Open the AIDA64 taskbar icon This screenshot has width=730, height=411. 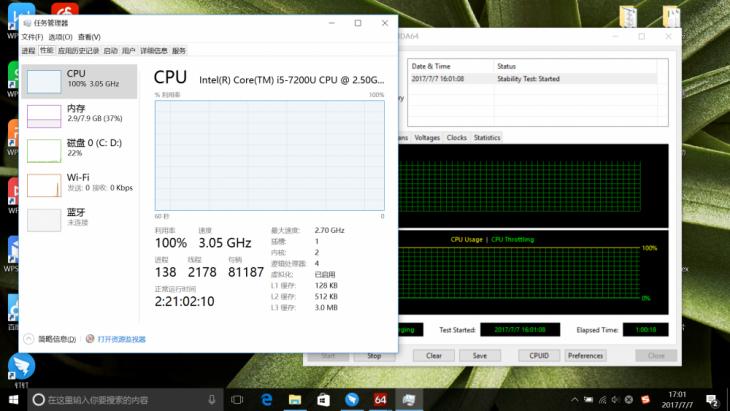(x=380, y=399)
